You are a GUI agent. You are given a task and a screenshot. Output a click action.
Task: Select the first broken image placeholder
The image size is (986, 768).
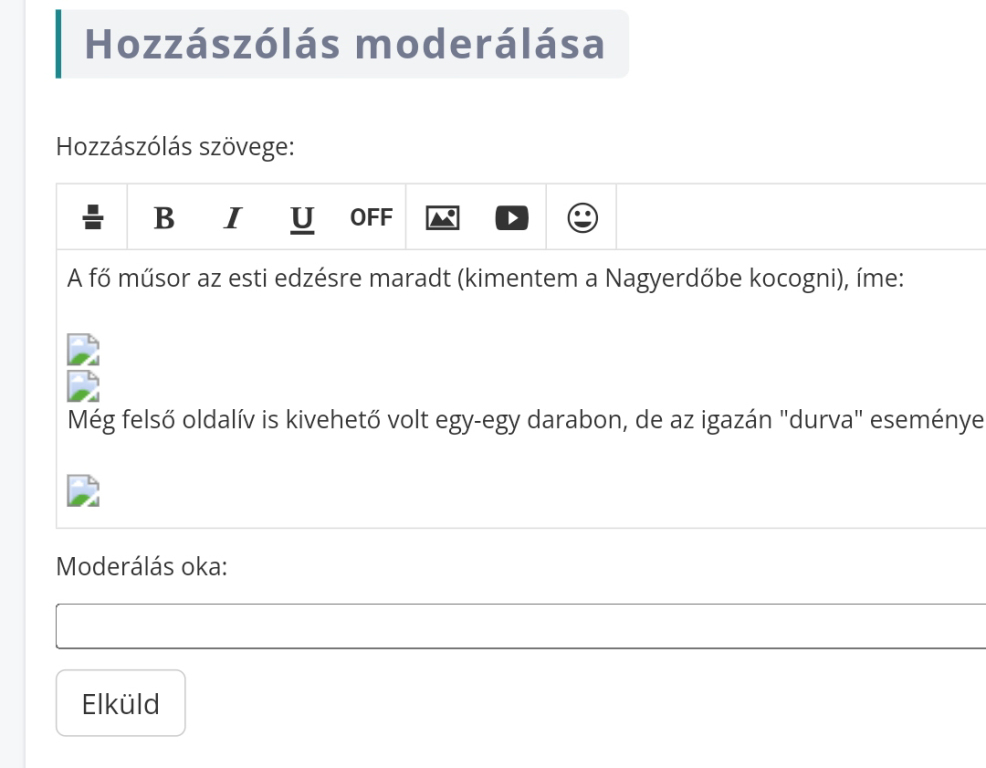83,347
